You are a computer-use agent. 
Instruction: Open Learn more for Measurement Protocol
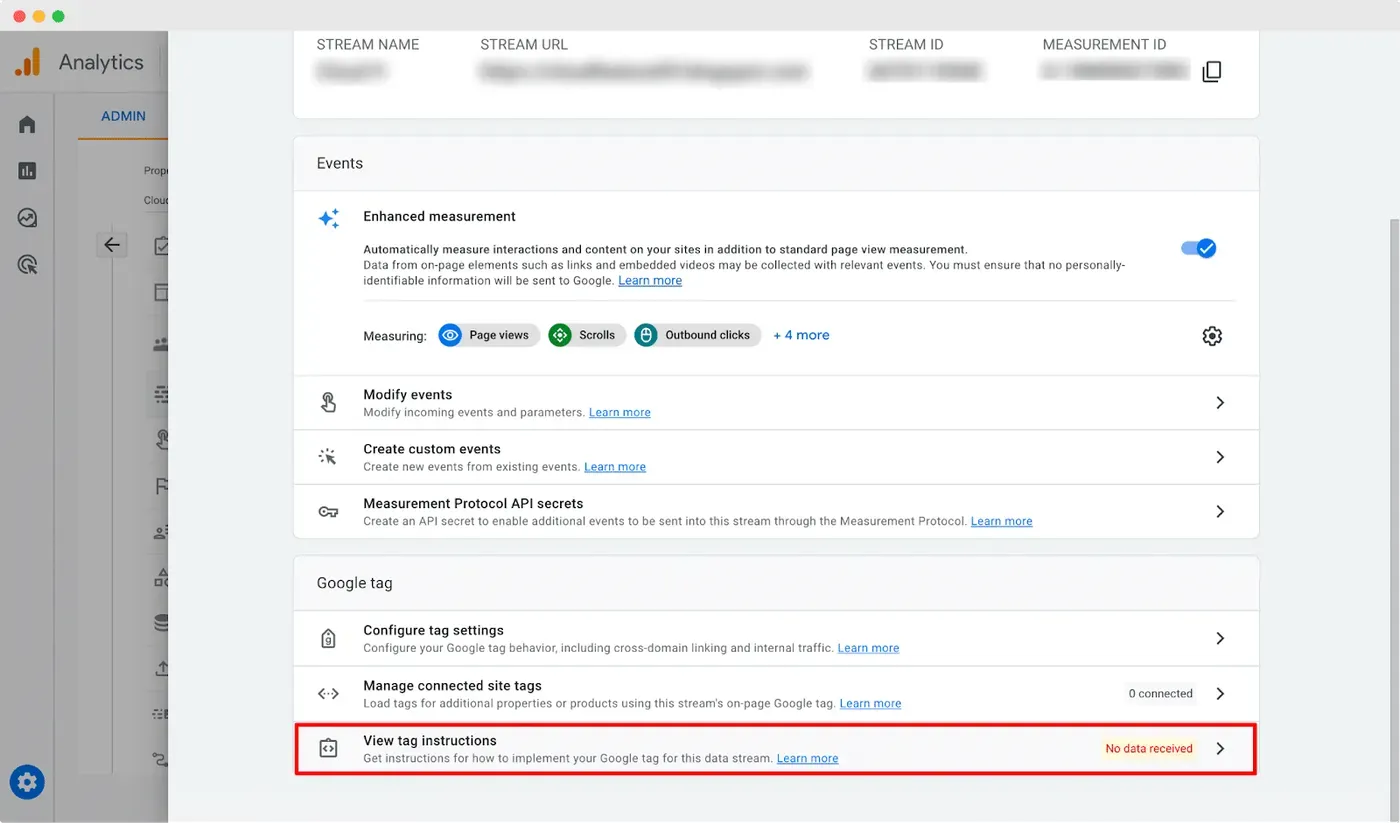1001,521
